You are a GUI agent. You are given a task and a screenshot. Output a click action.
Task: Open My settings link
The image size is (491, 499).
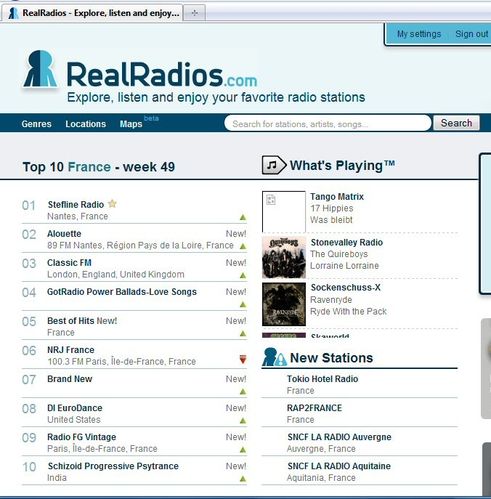[x=419, y=34]
